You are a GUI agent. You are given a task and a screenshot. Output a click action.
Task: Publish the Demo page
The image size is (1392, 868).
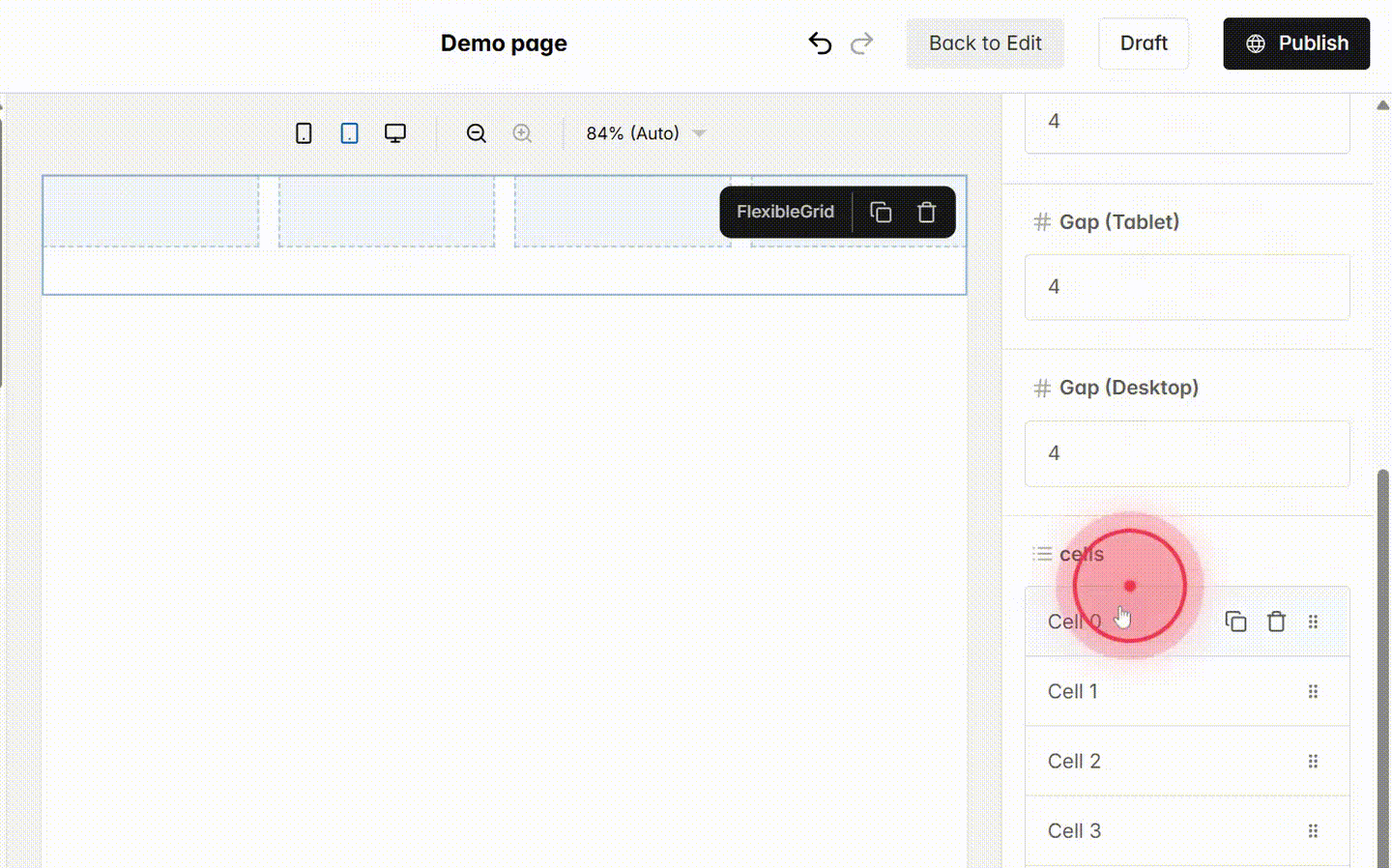[1296, 43]
